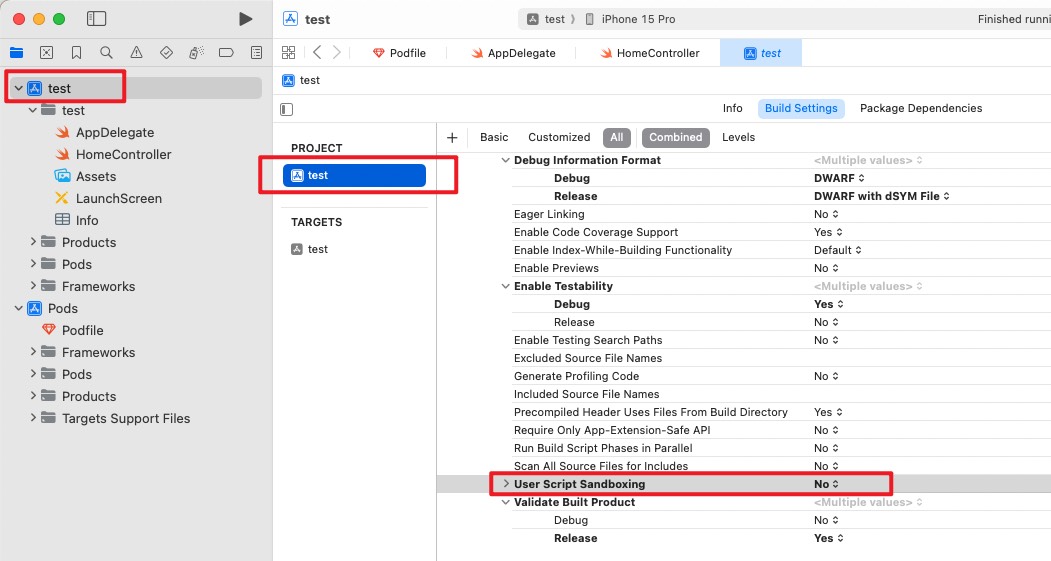Collapse Validate Built Product setting
Image resolution: width=1051 pixels, height=561 pixels.
[x=505, y=502]
